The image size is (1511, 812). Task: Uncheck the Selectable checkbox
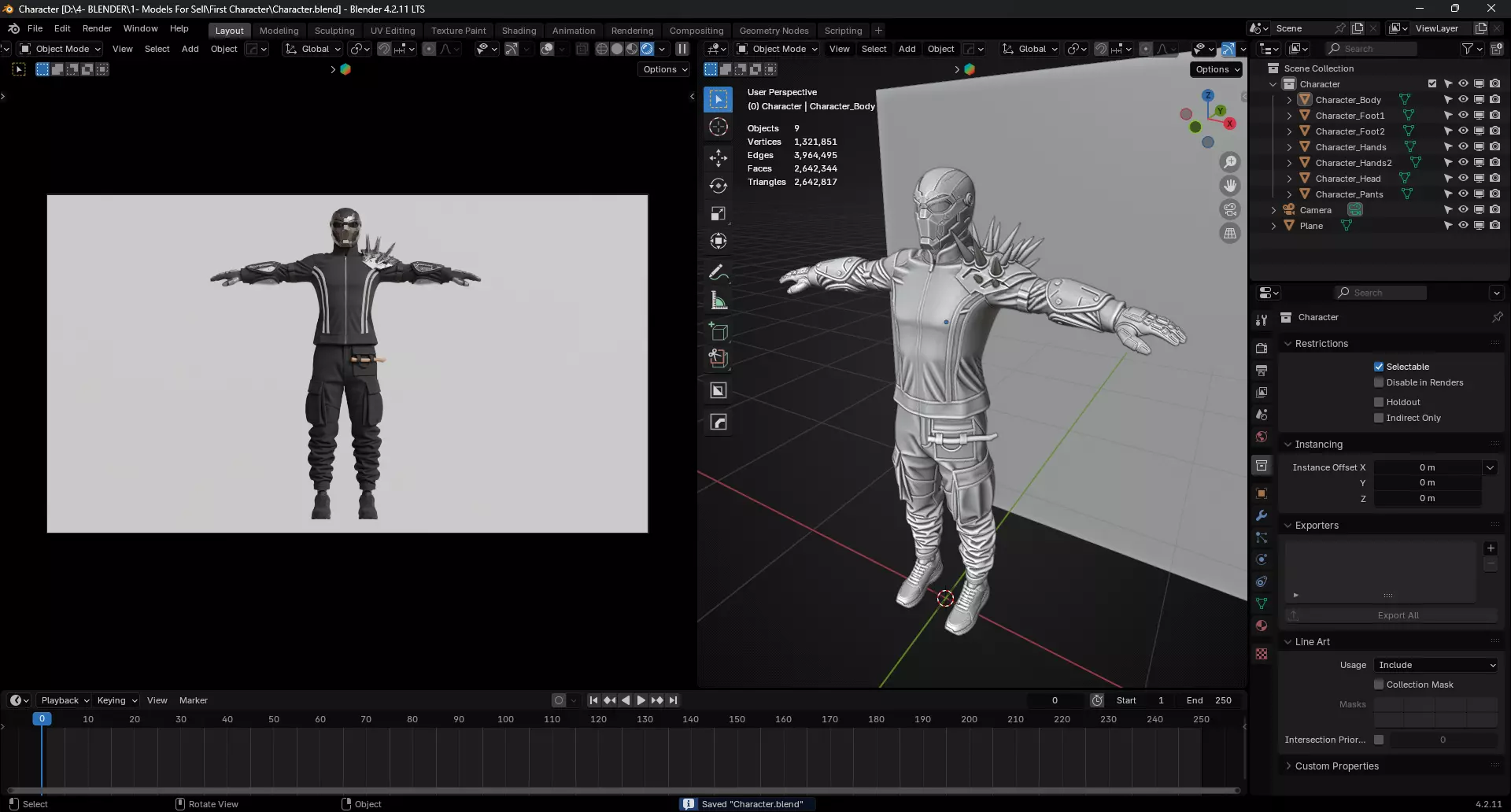coord(1379,367)
